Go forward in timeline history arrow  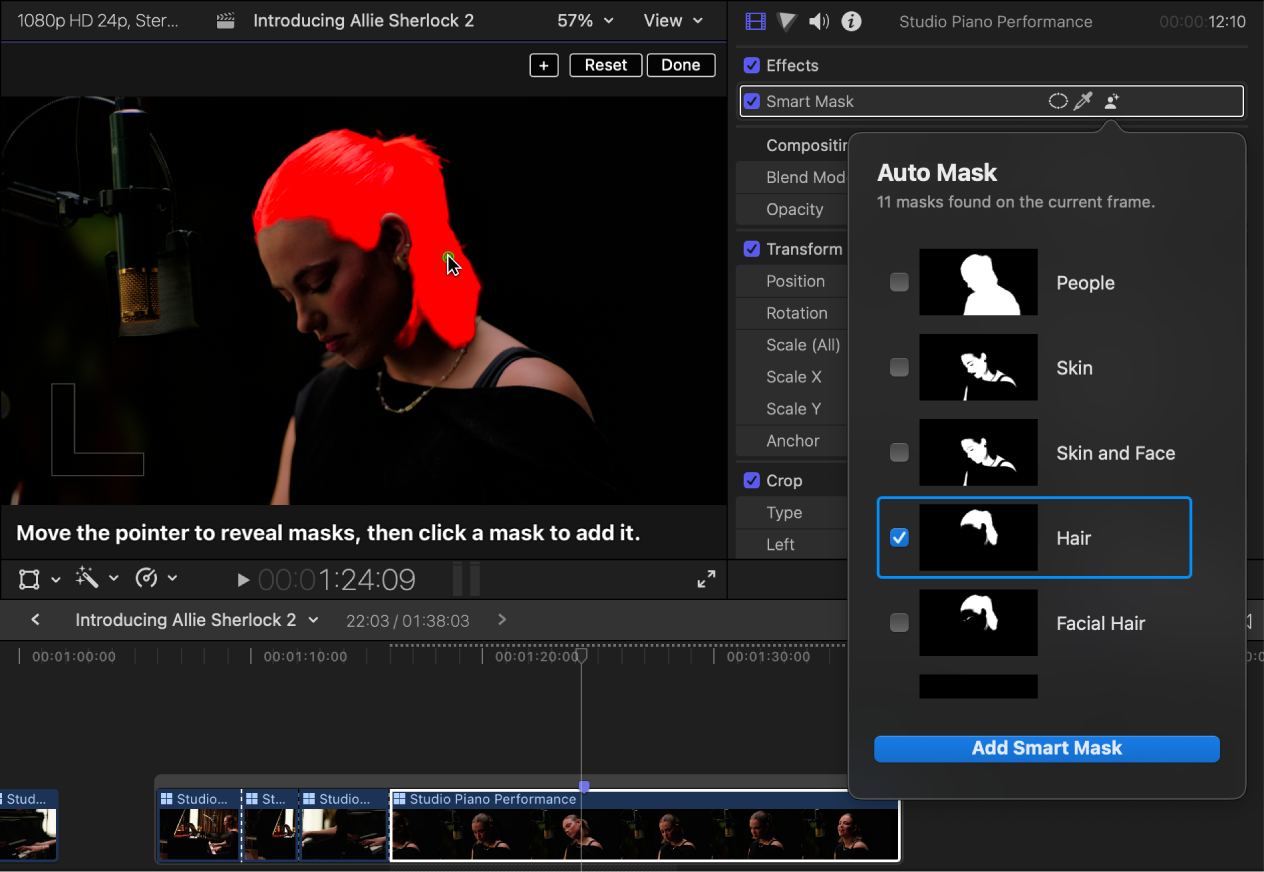(502, 620)
